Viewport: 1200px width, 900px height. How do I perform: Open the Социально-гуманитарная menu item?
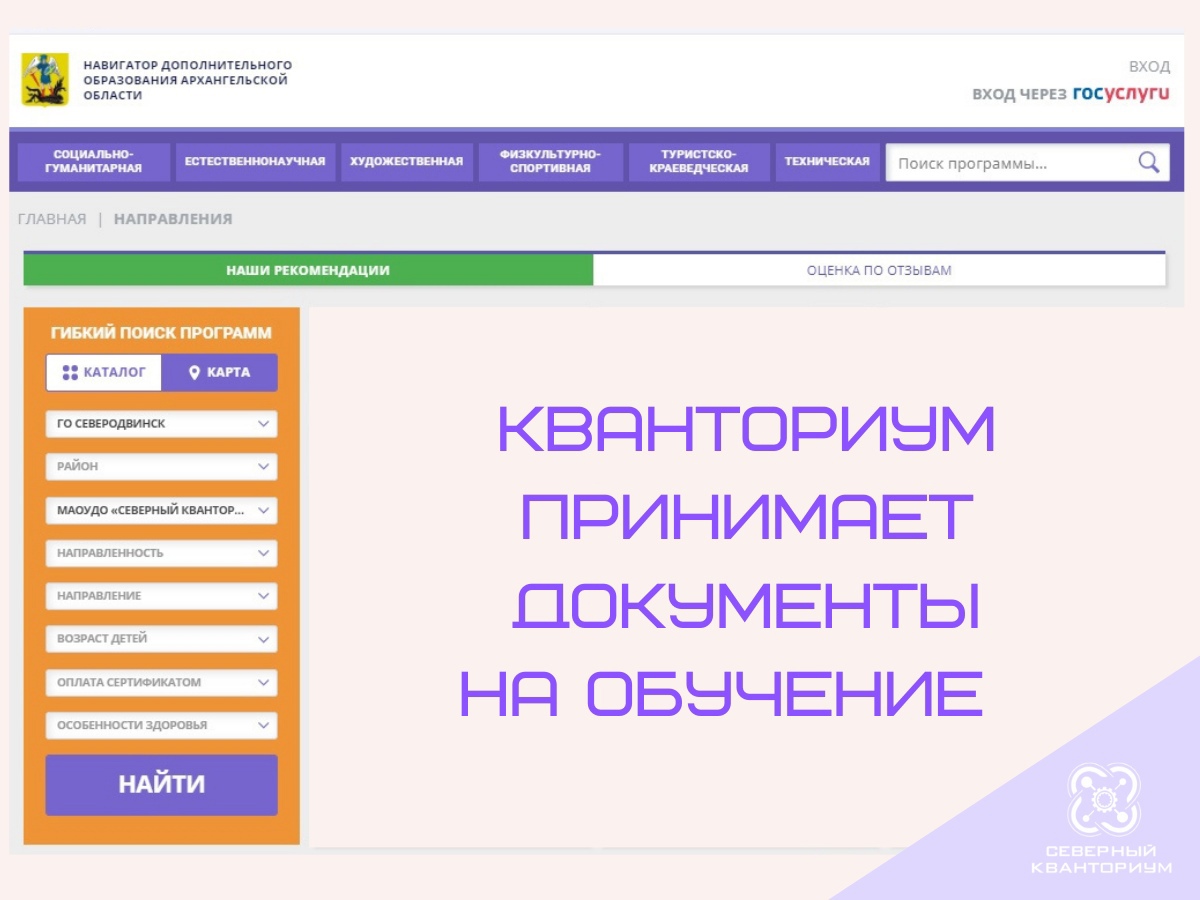click(x=93, y=162)
